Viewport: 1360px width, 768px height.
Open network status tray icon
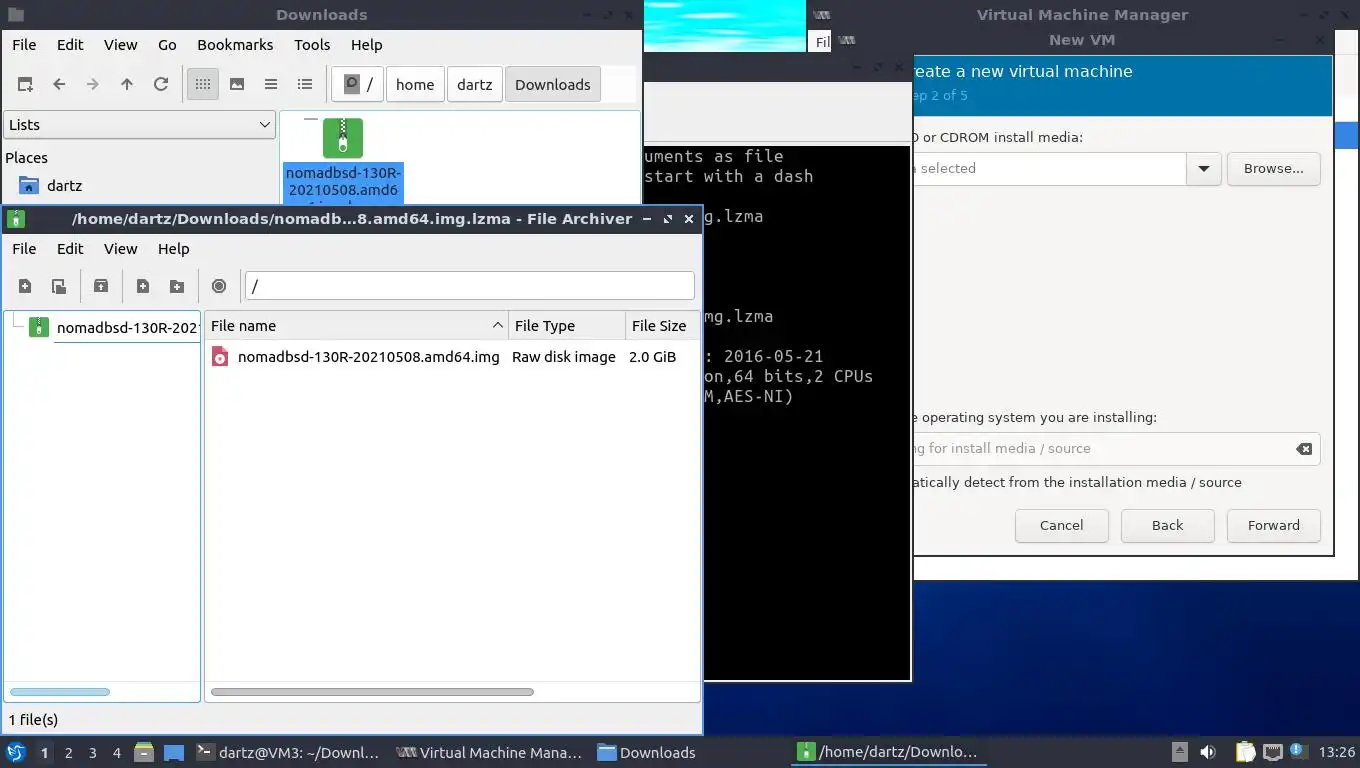[1273, 752]
